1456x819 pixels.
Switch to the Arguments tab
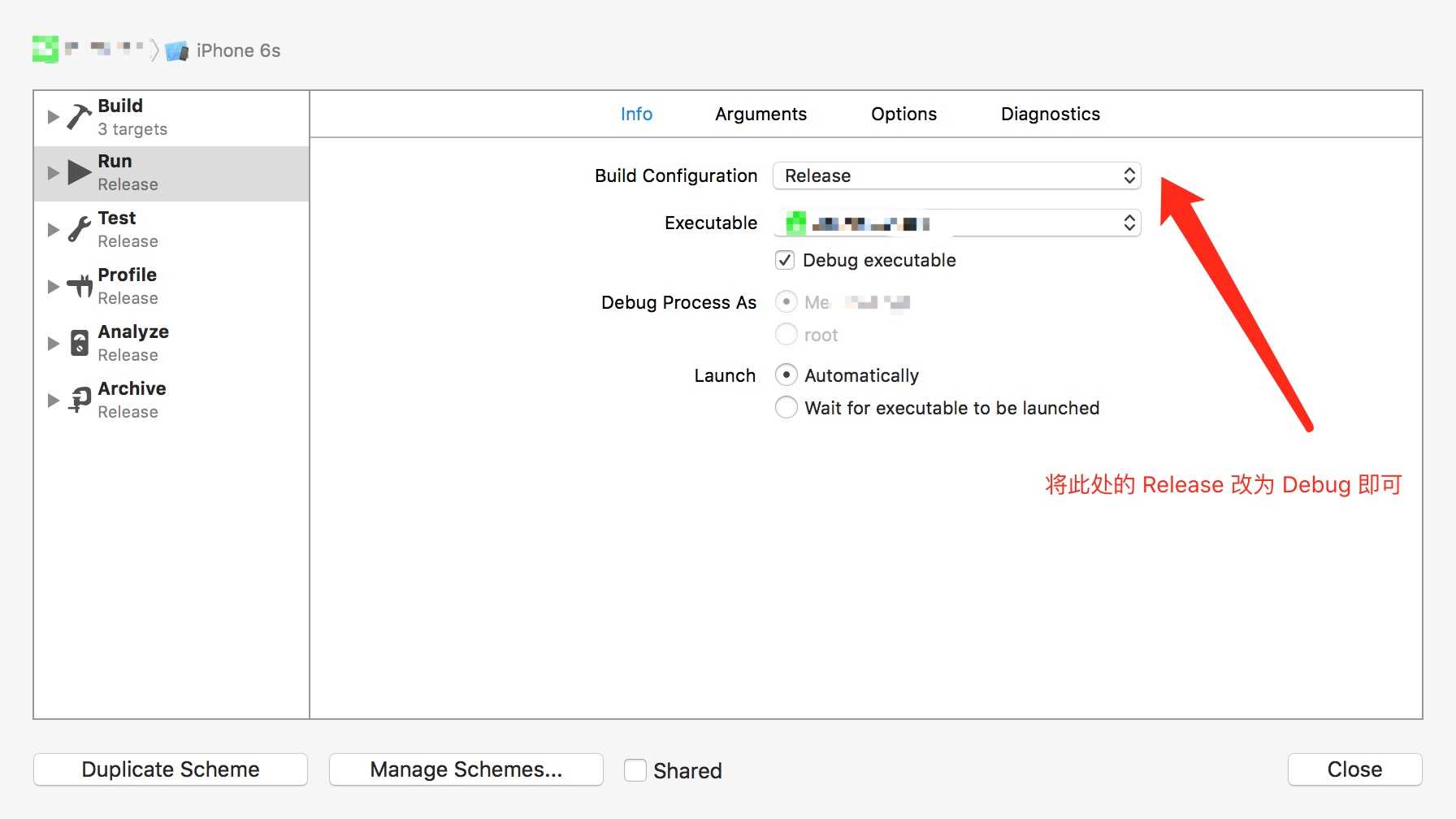tap(760, 114)
